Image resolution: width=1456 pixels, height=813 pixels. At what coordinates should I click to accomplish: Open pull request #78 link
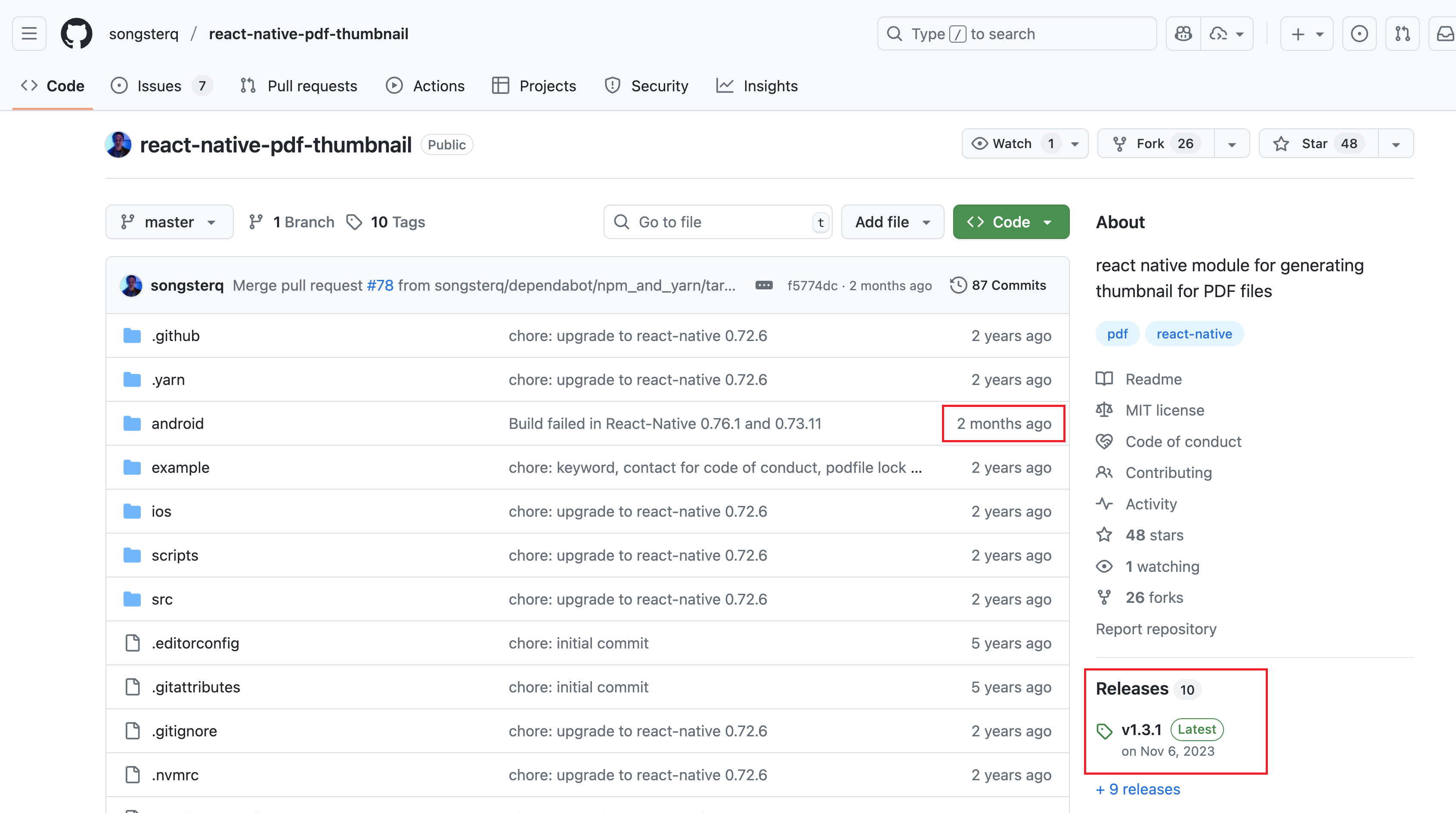click(381, 285)
